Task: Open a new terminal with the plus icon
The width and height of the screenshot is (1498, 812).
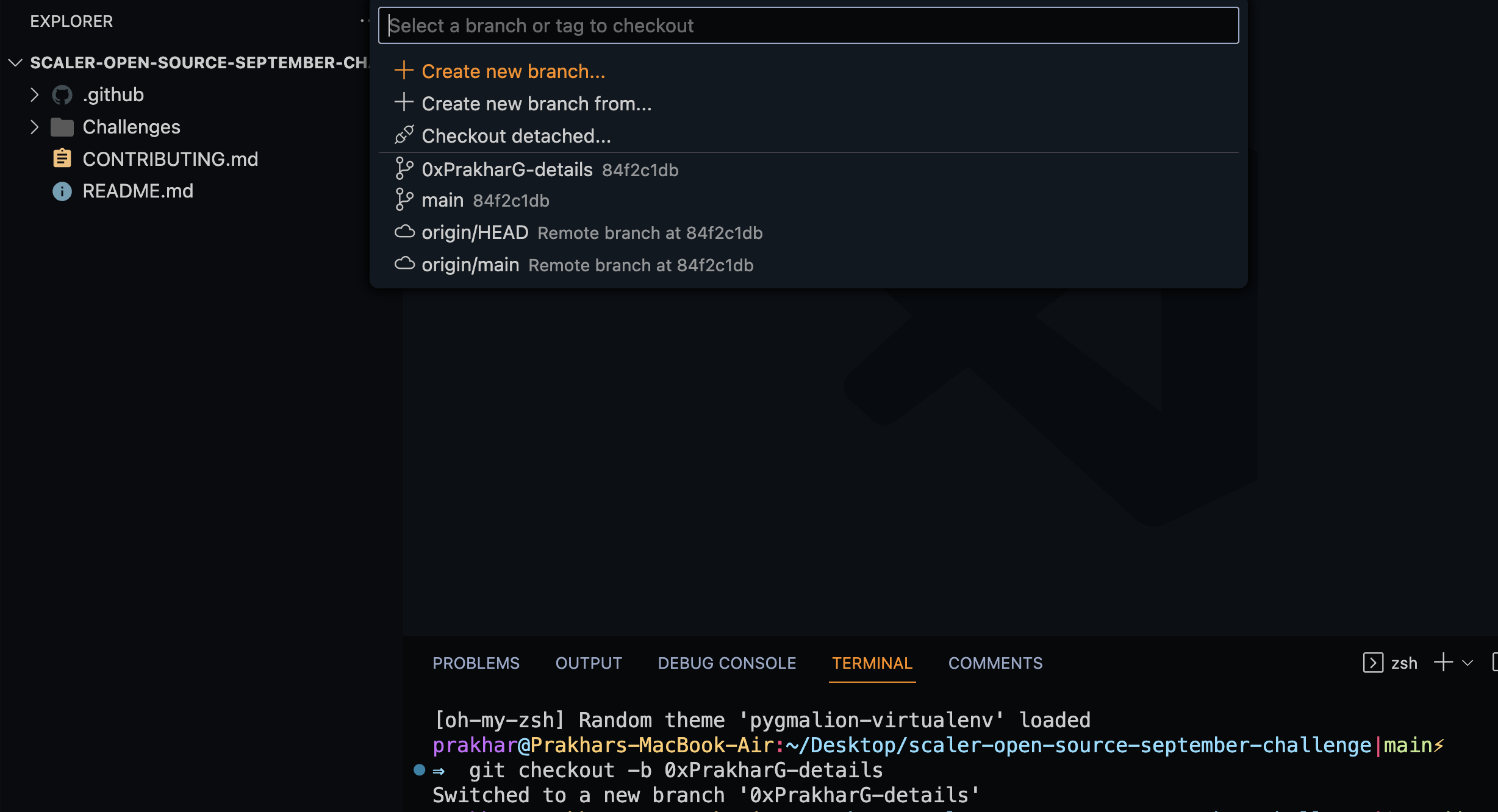Action: pyautogui.click(x=1443, y=662)
